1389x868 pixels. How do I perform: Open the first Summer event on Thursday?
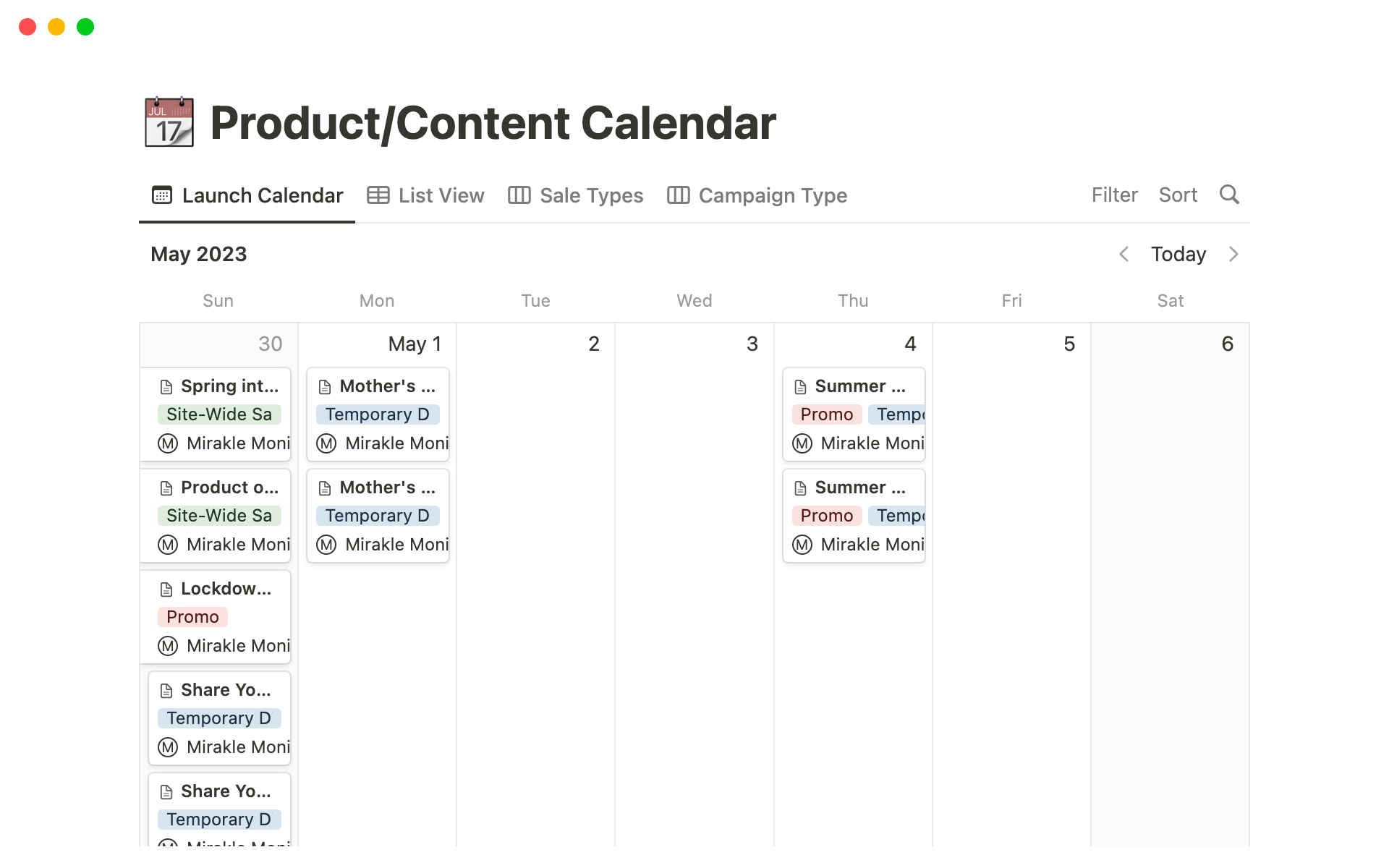pyautogui.click(x=859, y=386)
